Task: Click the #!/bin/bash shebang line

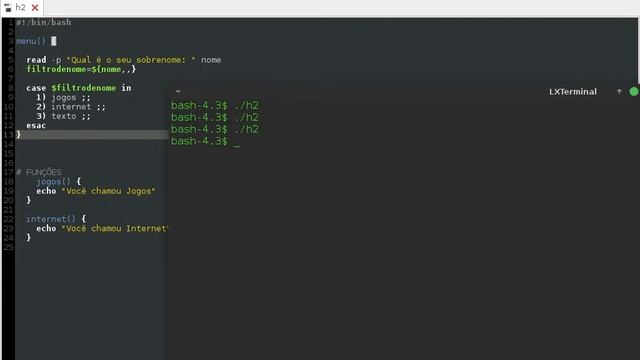Action: 44,22
